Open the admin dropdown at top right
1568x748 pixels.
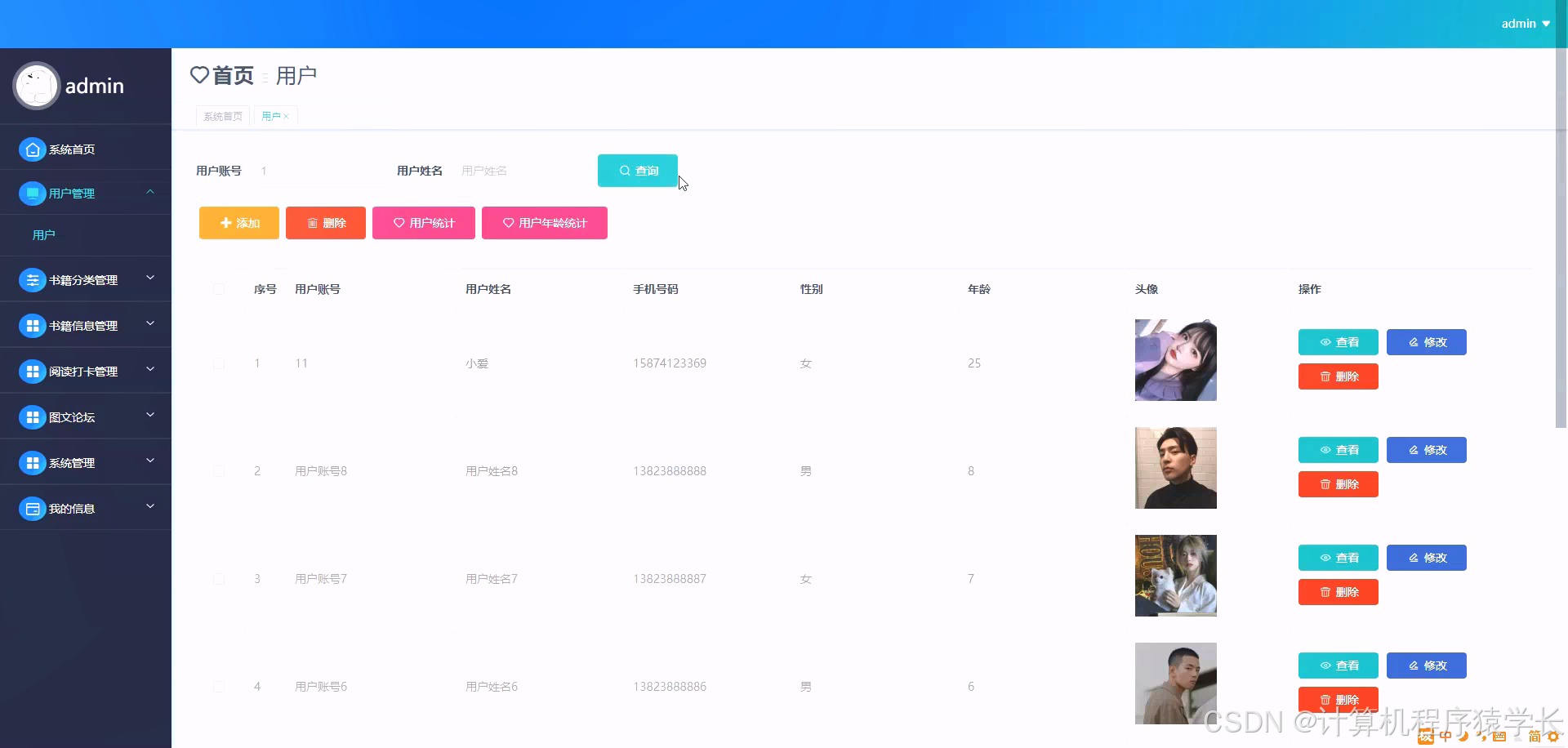(1526, 24)
